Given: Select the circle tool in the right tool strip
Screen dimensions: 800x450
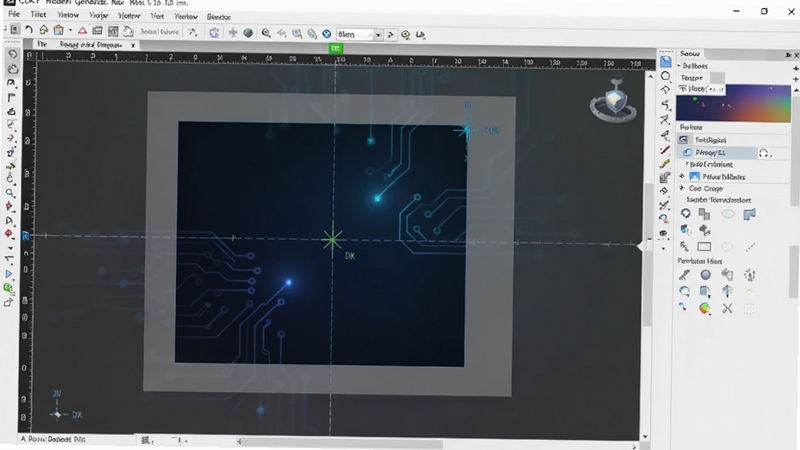Looking at the screenshot, I should [665, 77].
